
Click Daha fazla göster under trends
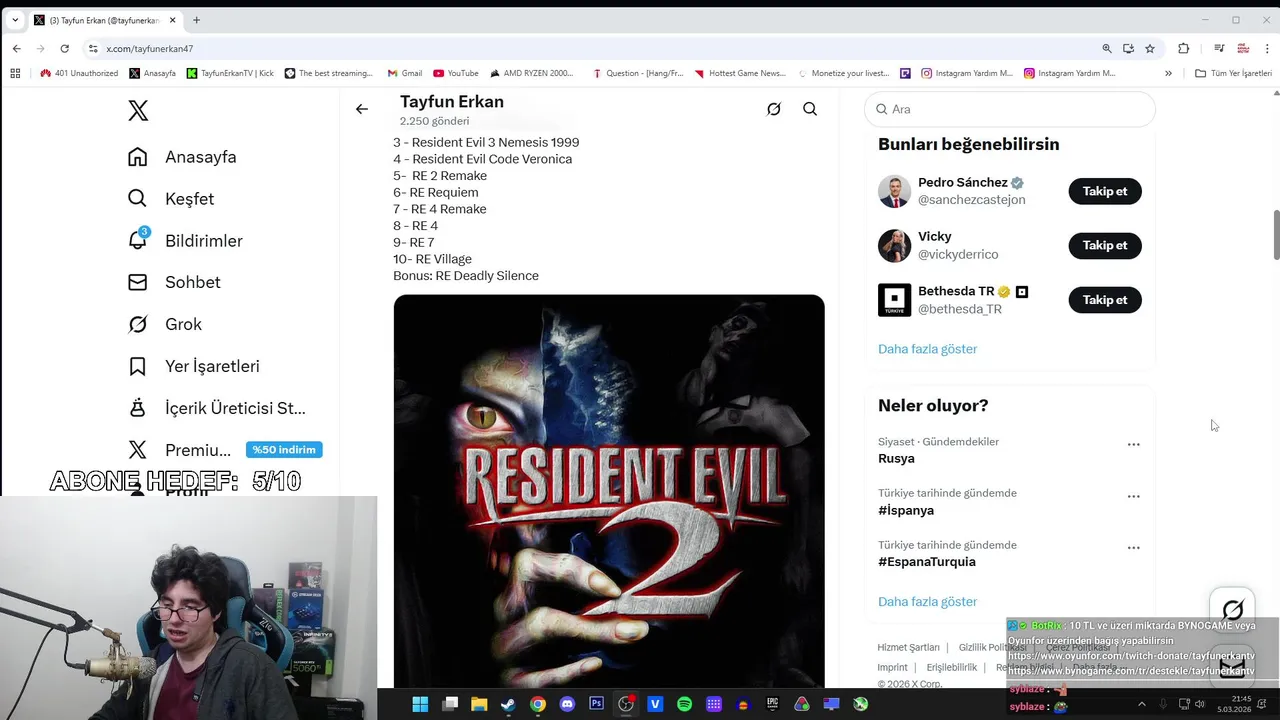927,602
